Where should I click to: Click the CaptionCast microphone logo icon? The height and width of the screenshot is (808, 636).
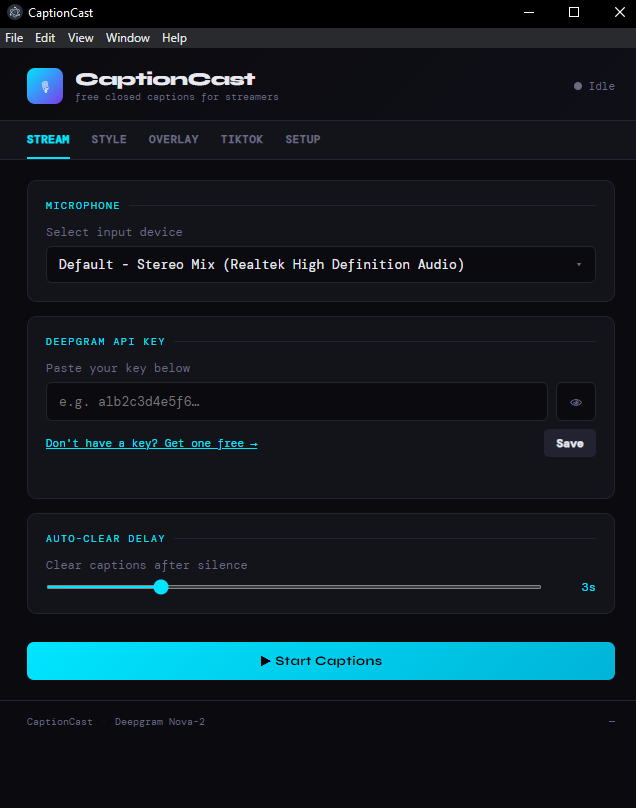pos(45,86)
